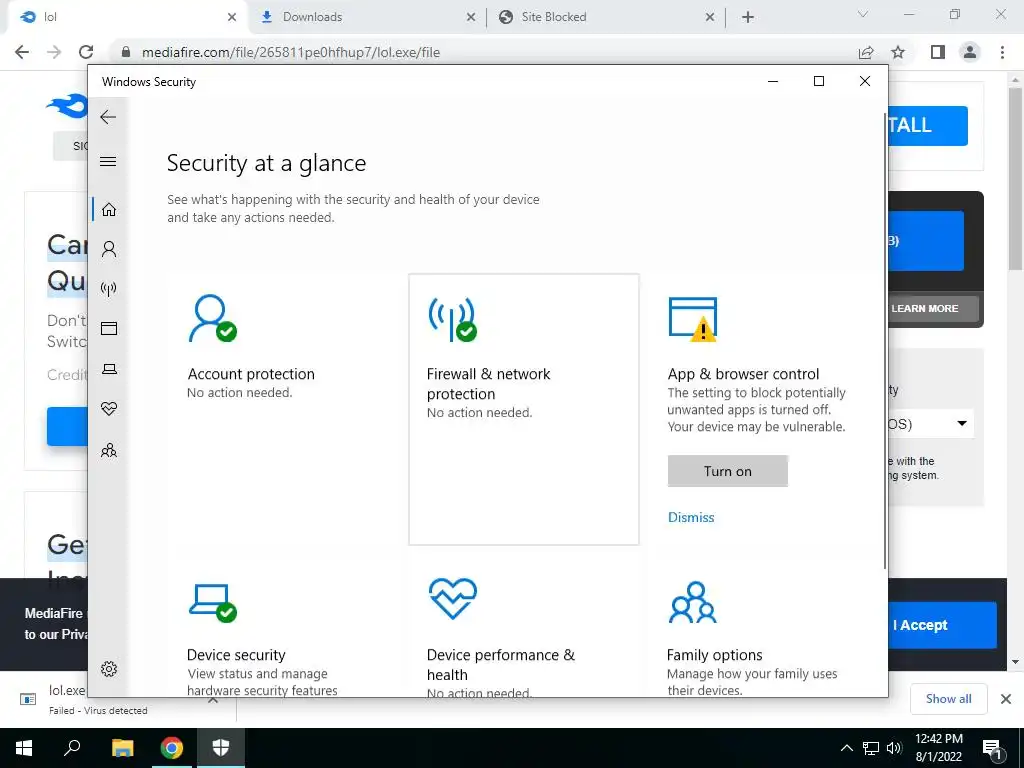This screenshot has width=1024, height=768.
Task: Toggle Chrome side panel icon
Action: point(938,52)
